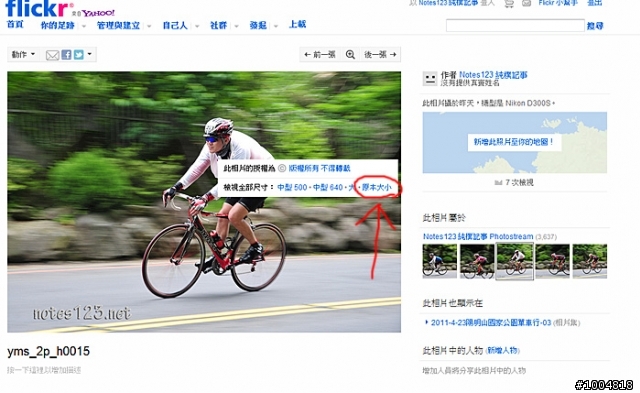Open 自己人 navigation item

(x=175, y=25)
